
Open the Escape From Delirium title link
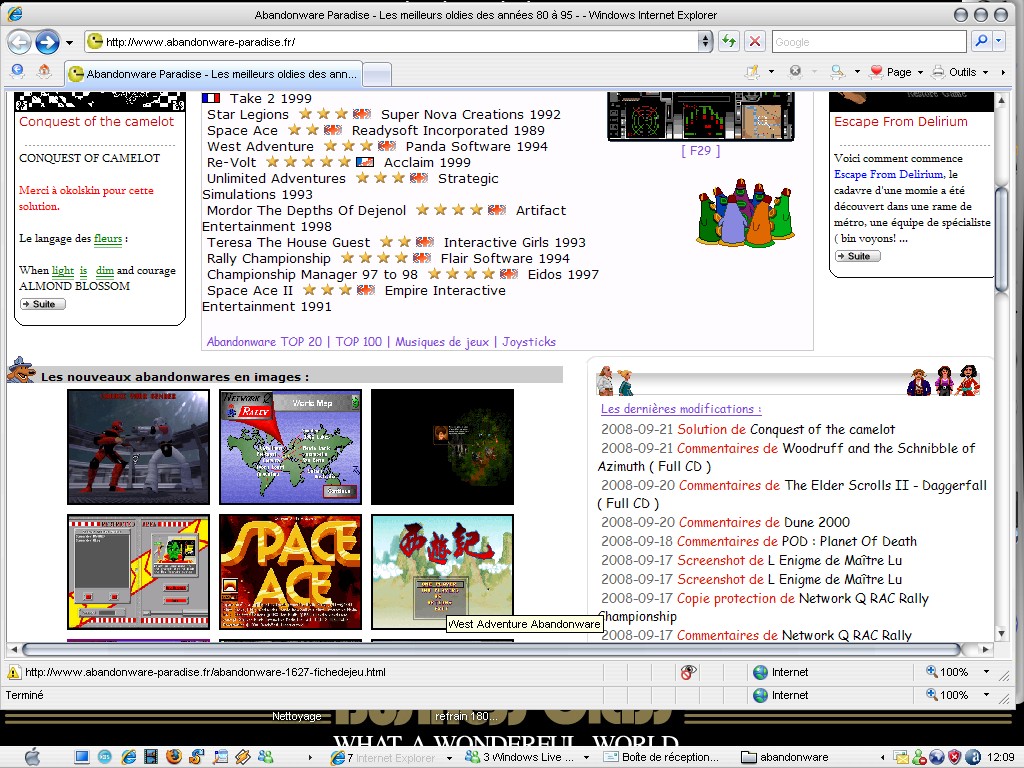pos(901,121)
